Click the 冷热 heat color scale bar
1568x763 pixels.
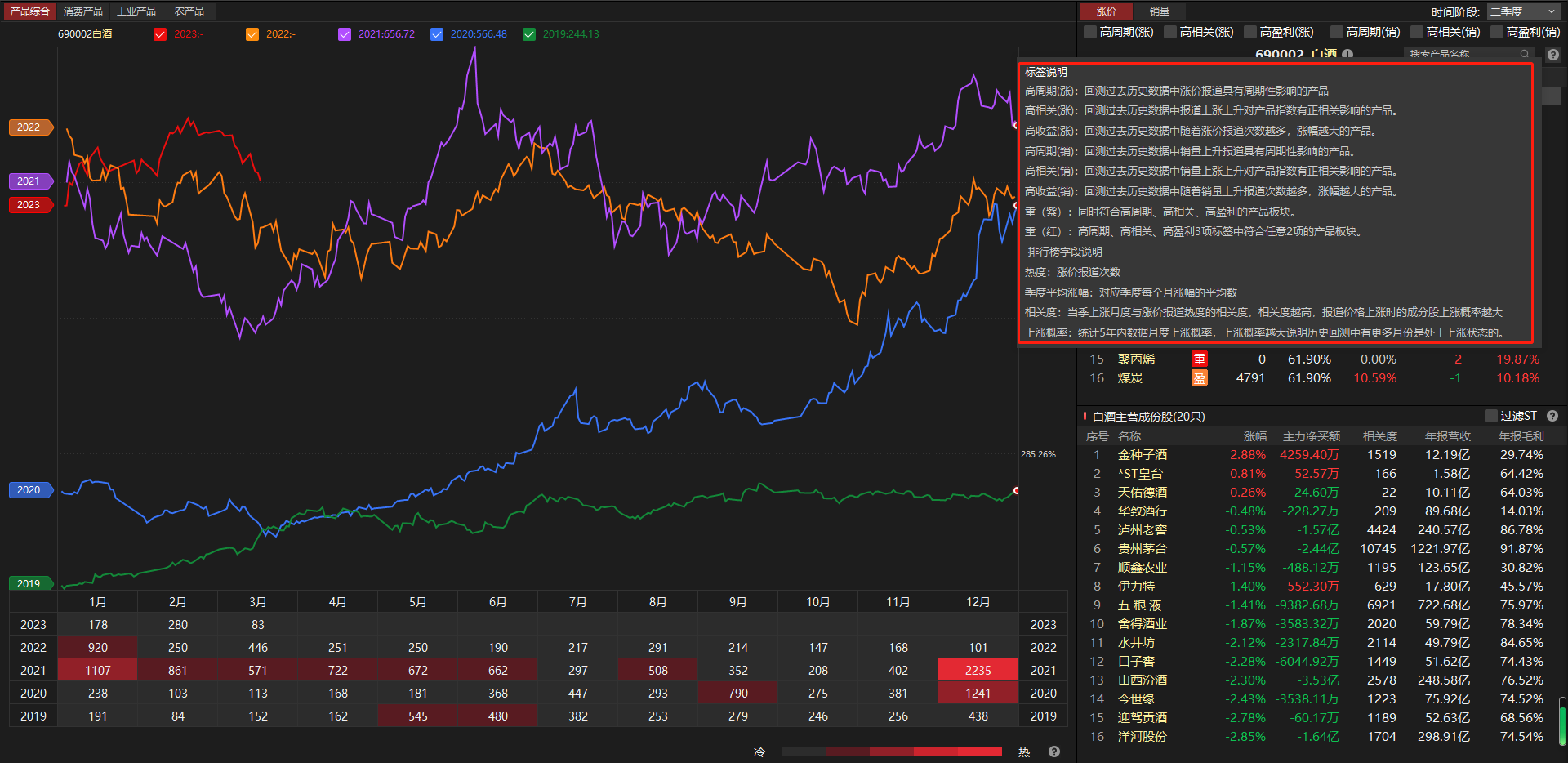[x=892, y=752]
